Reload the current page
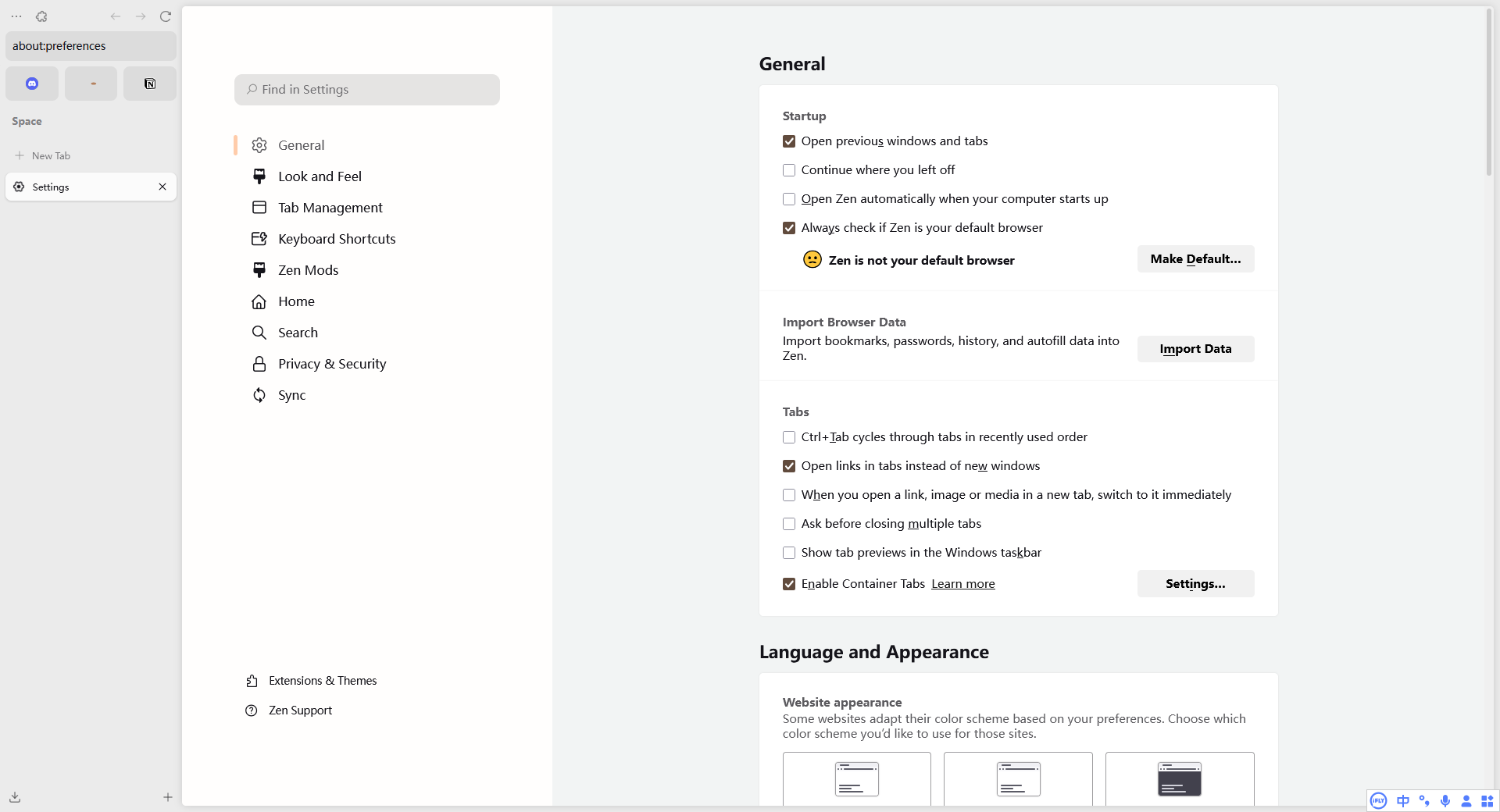The height and width of the screenshot is (812, 1500). 166,16
